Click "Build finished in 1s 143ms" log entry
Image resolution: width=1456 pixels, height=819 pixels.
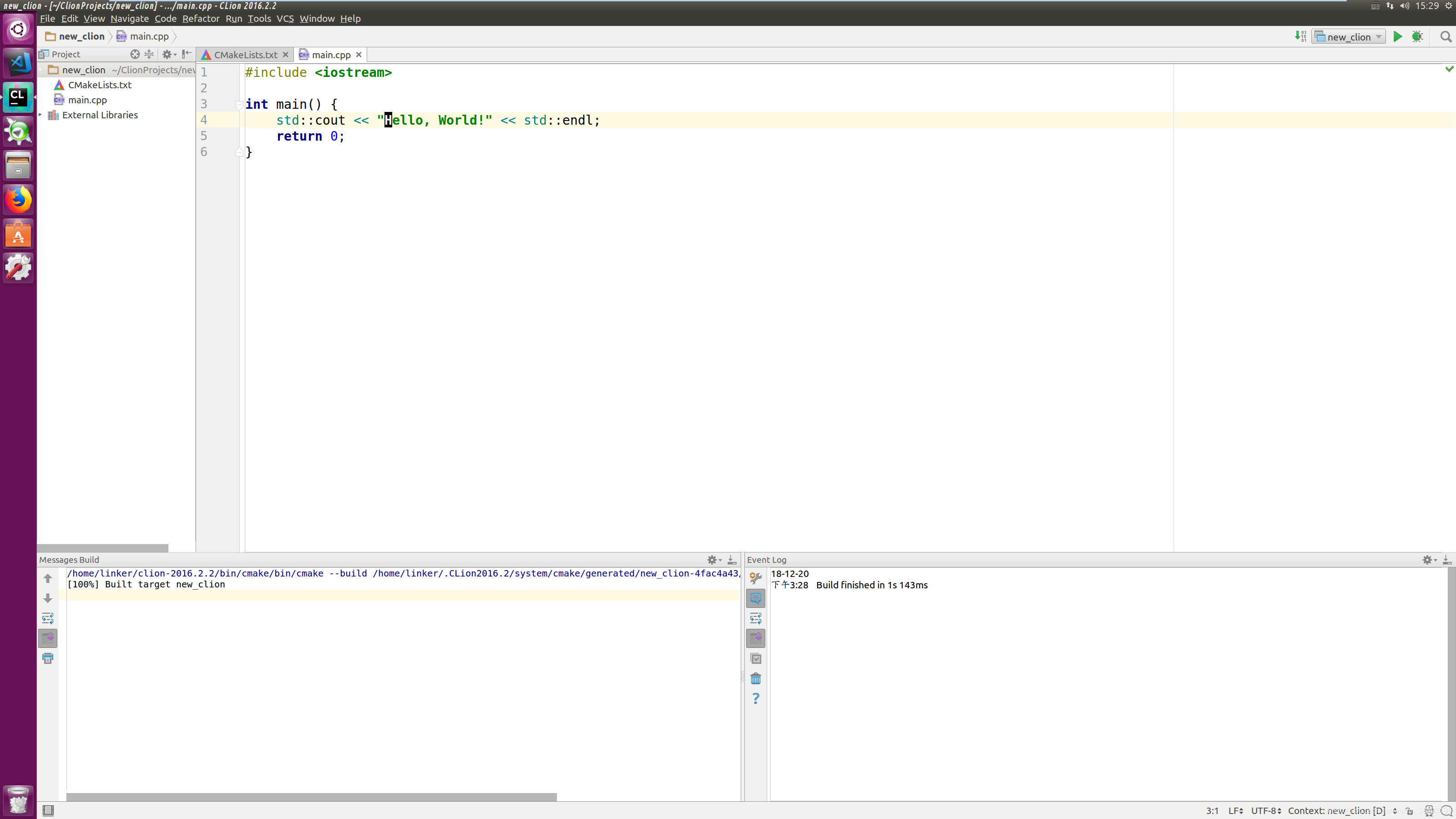[872, 585]
